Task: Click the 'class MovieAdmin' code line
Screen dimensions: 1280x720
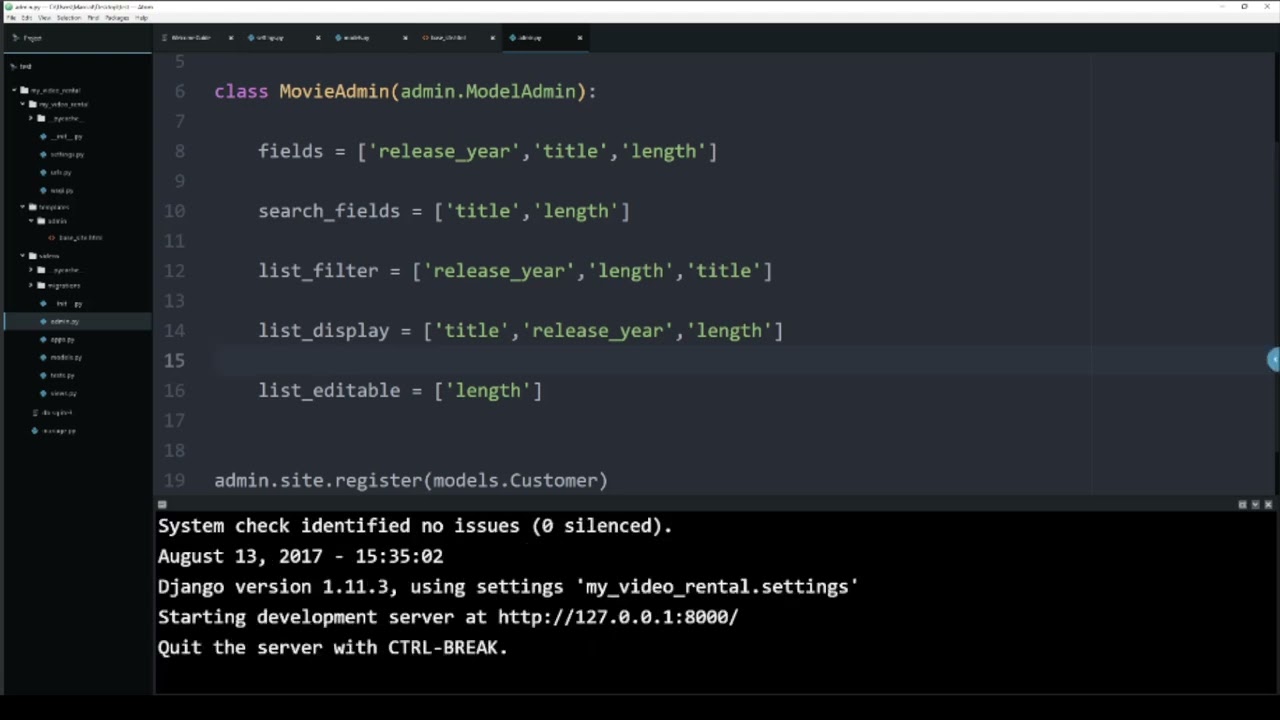Action: click(405, 91)
